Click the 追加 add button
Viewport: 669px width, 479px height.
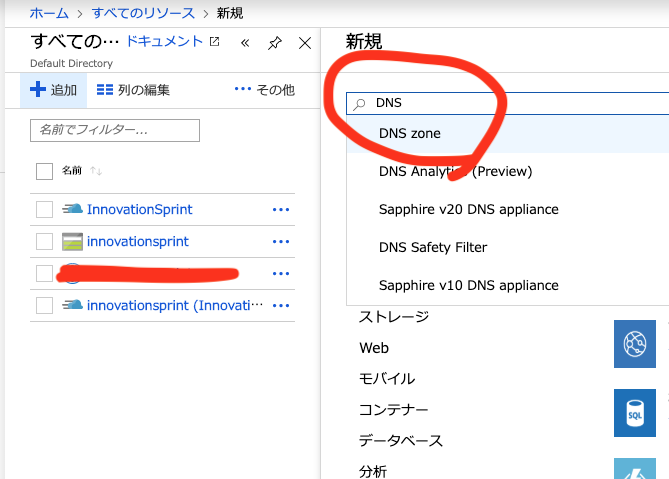point(53,90)
